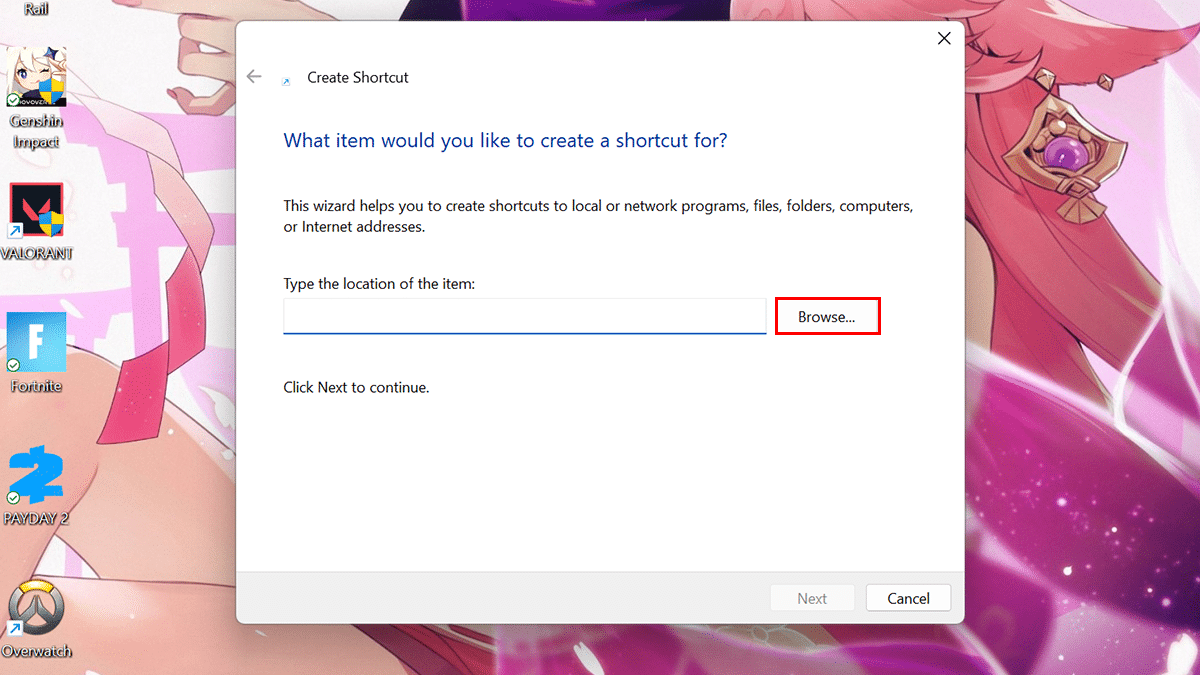Viewport: 1200px width, 675px height.
Task: Click the greyed-out Next button
Action: 812,598
